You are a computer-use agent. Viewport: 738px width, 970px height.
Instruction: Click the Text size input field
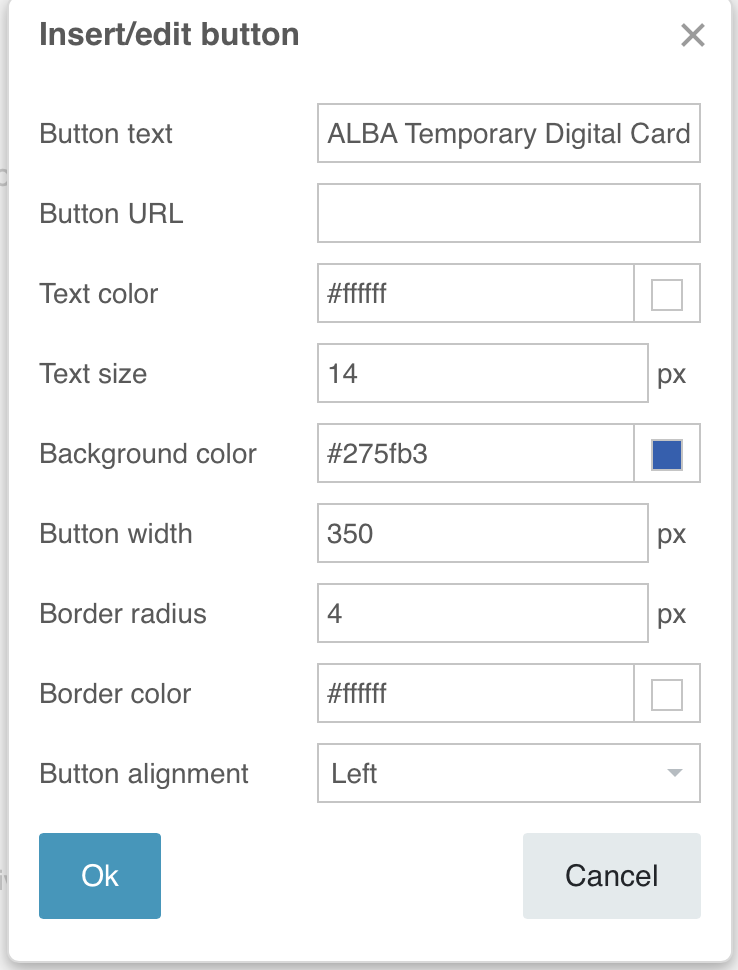pos(482,373)
